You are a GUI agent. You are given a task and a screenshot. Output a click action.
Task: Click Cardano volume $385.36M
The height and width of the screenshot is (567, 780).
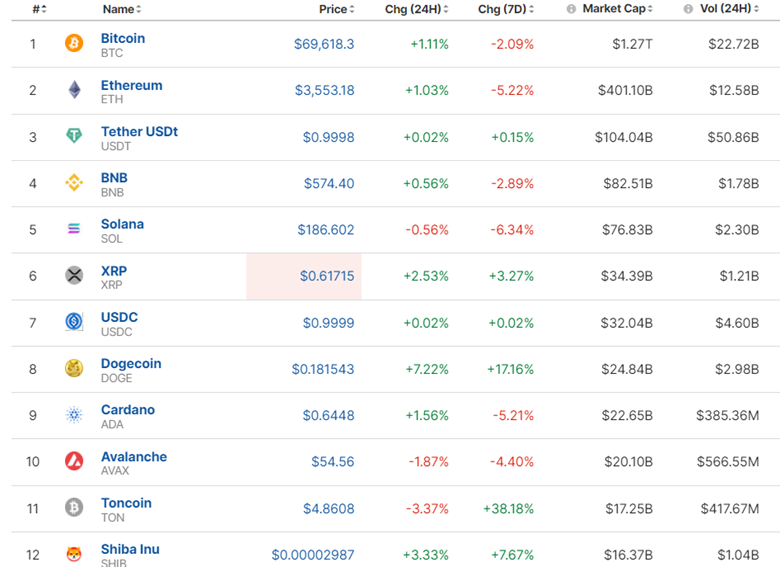727,415
